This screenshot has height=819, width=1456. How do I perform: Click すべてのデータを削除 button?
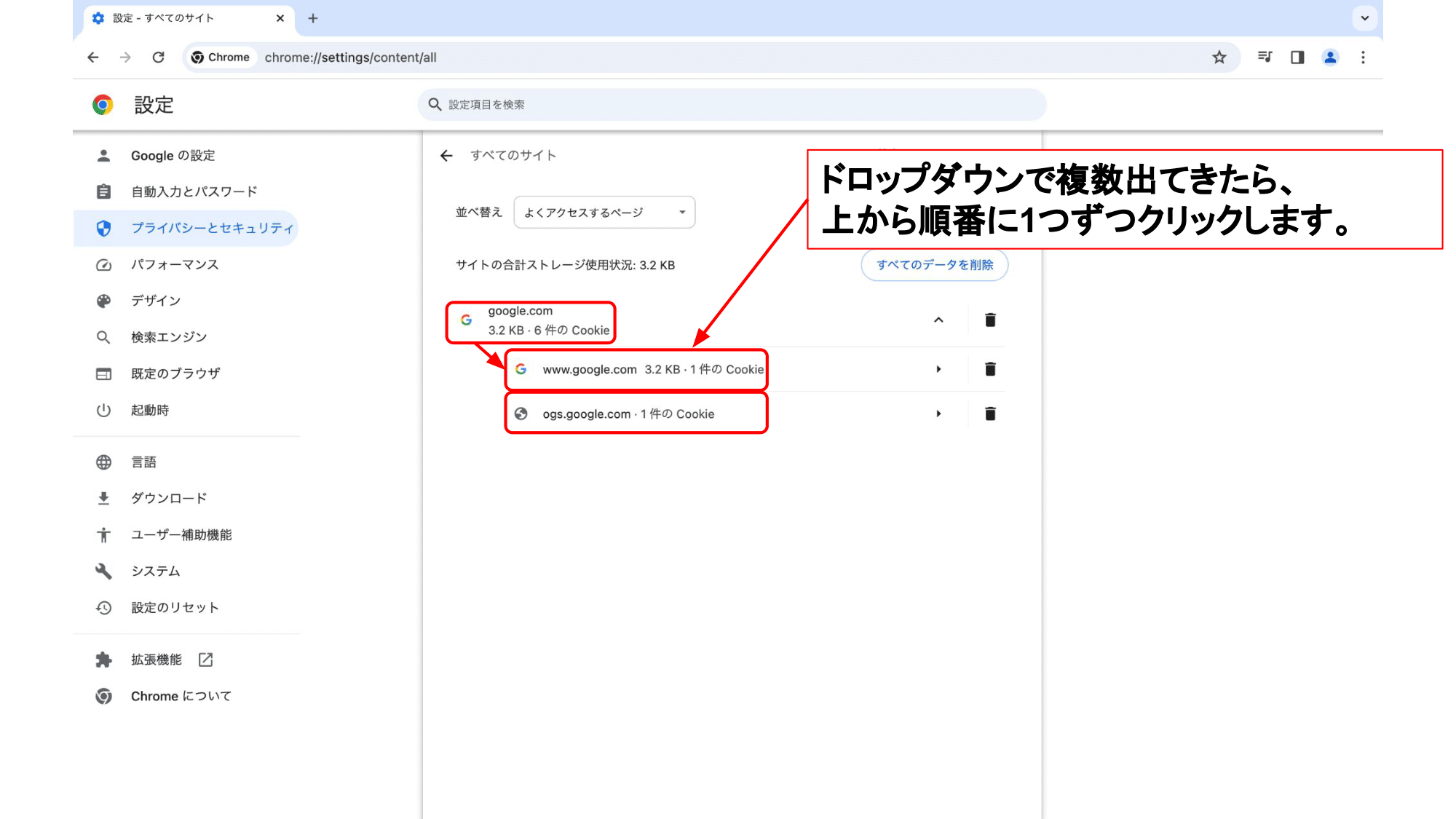tap(934, 265)
